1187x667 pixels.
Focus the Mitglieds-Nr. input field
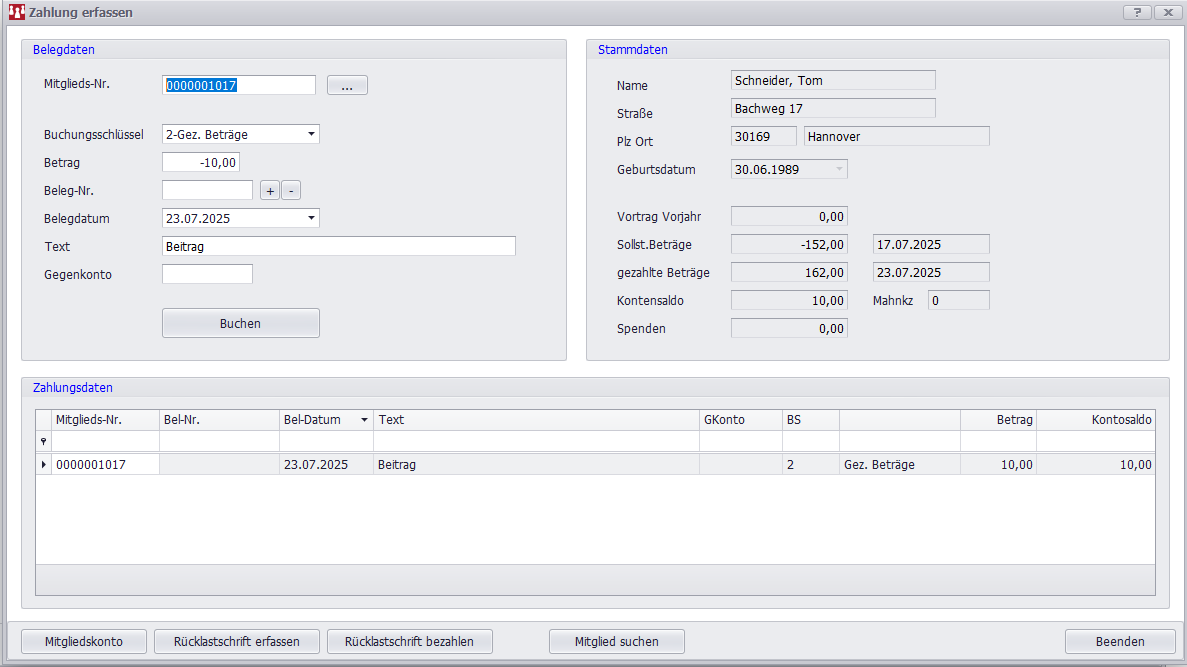[x=238, y=86]
